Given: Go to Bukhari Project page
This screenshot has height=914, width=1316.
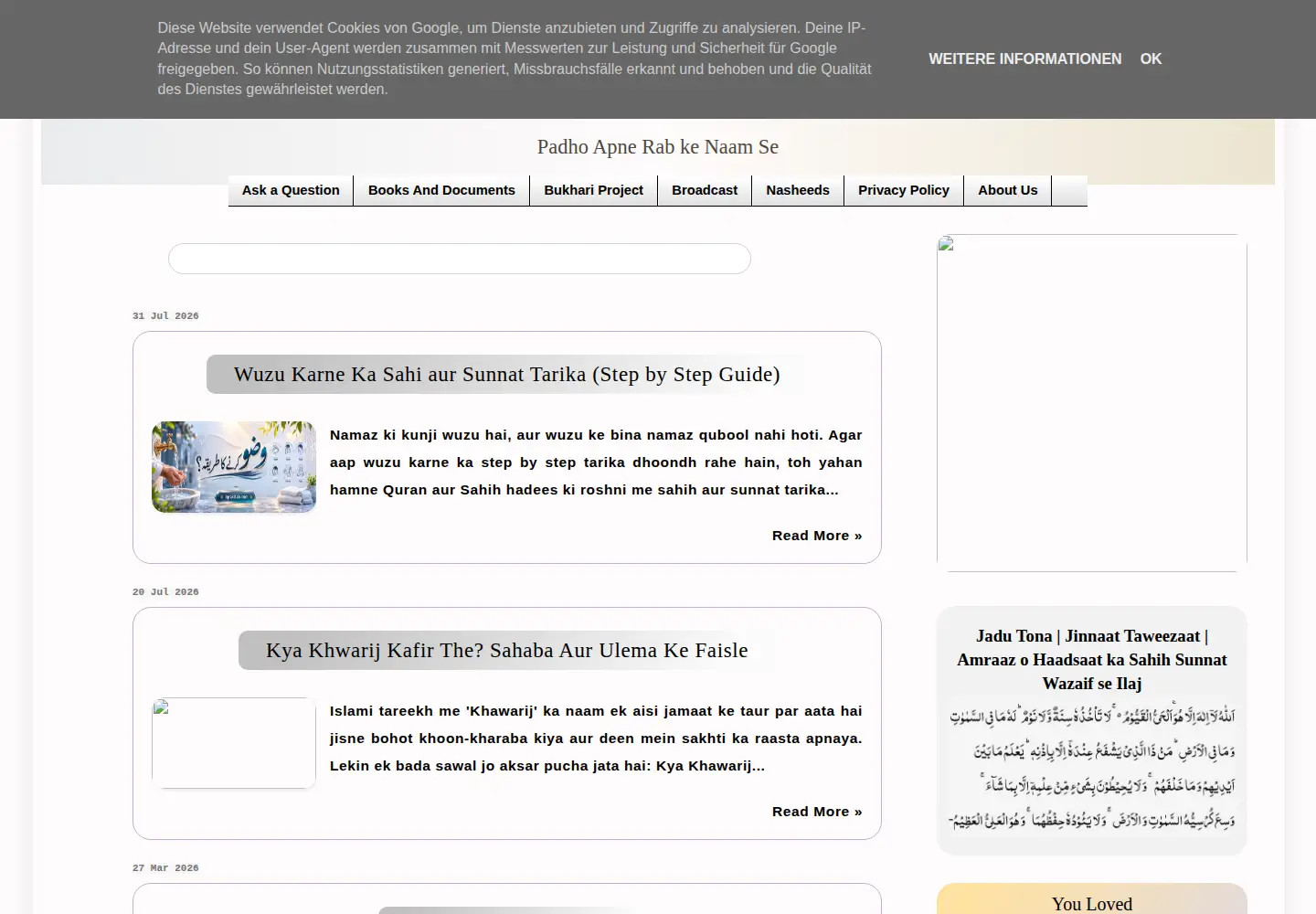Looking at the screenshot, I should click(594, 190).
